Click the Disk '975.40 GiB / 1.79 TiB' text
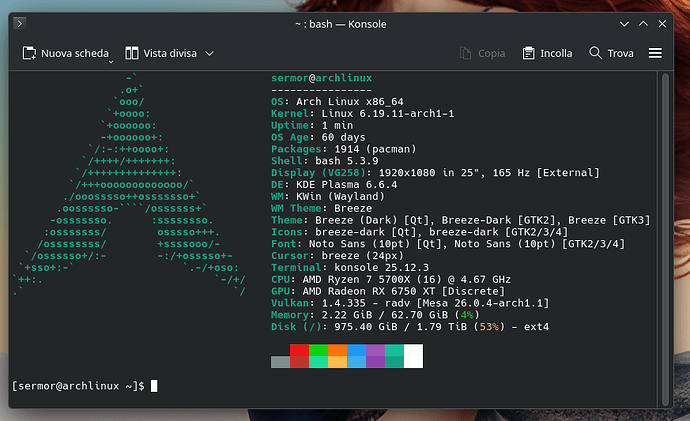The height and width of the screenshot is (421, 690). click(400, 327)
